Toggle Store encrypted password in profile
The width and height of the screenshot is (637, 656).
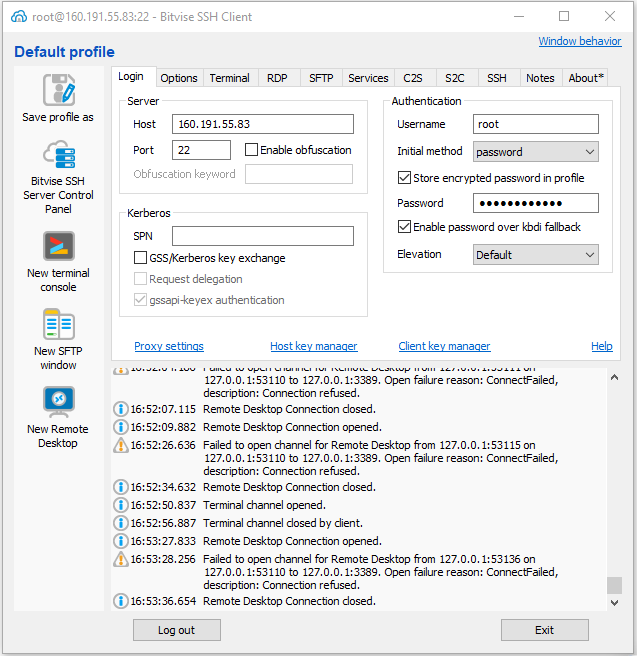(x=404, y=178)
